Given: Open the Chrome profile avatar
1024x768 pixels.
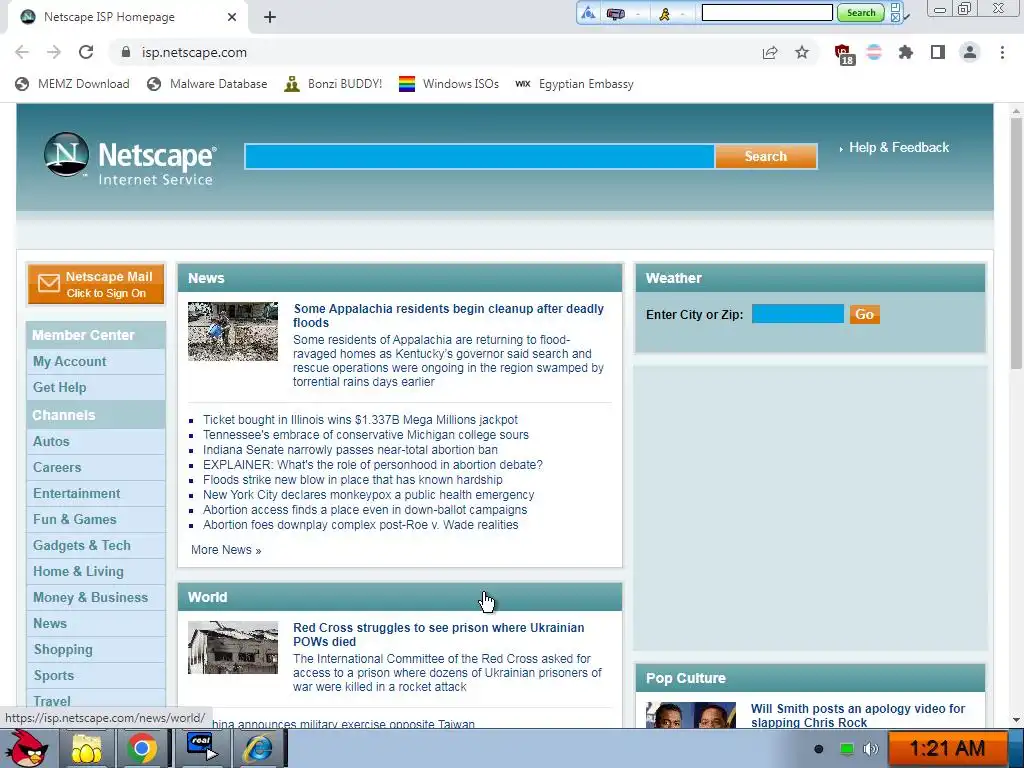Looking at the screenshot, I should click(x=970, y=52).
